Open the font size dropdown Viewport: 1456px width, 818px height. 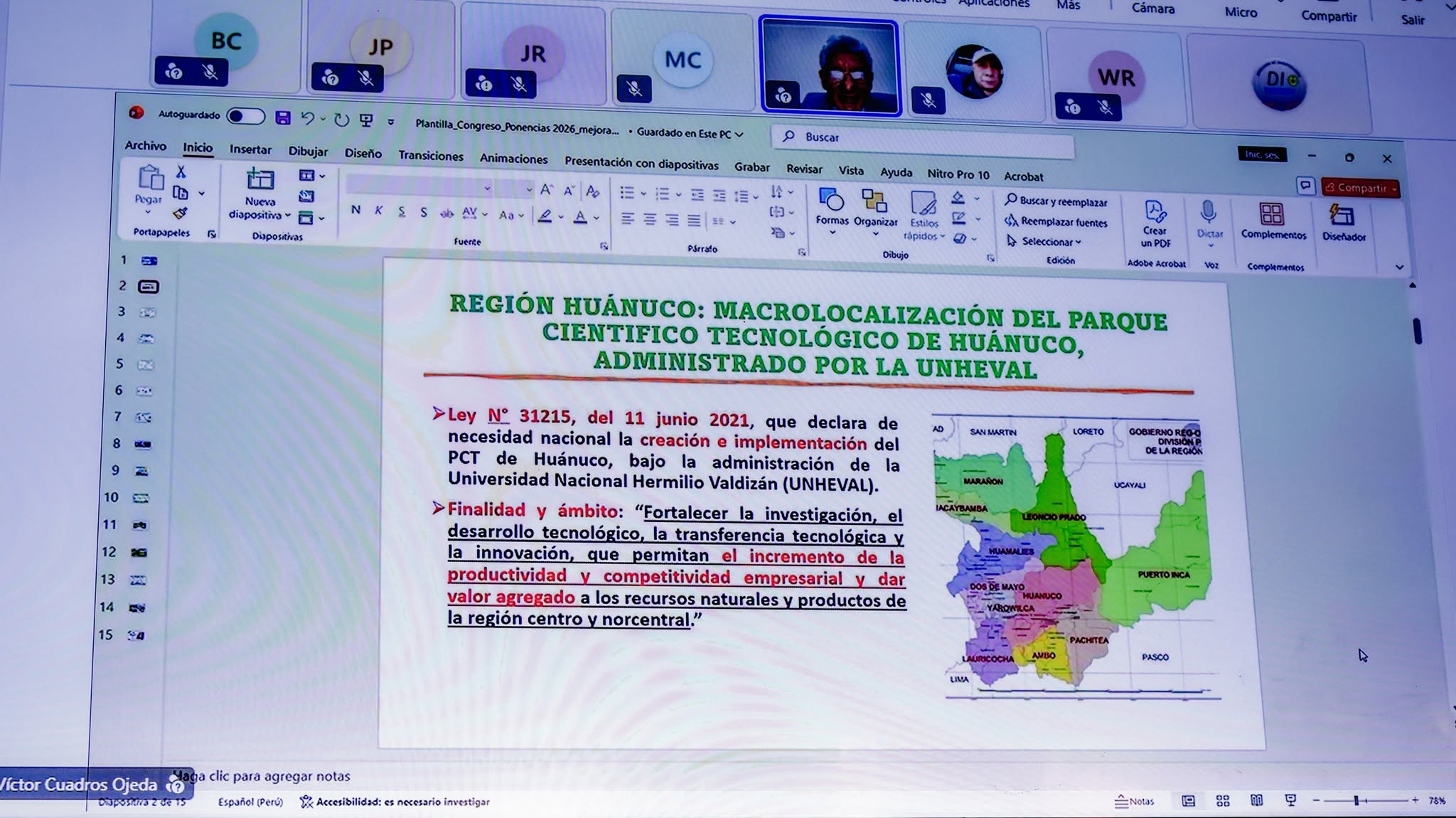point(528,190)
